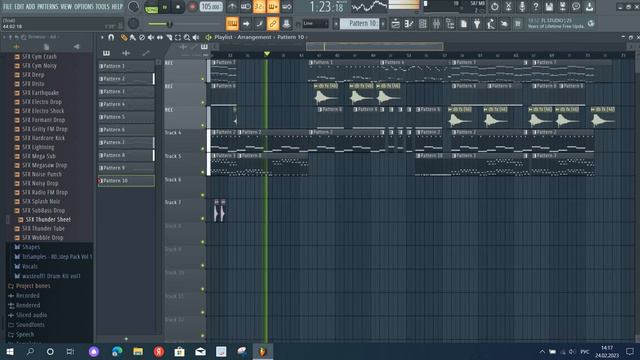Click the audio editor scissors icon

coord(508,7)
